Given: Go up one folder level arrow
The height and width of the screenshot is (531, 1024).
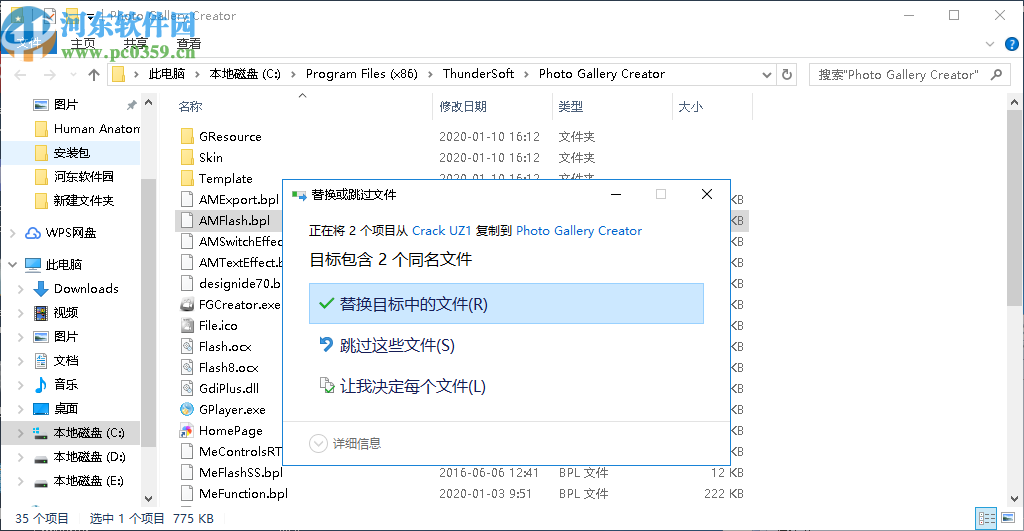Looking at the screenshot, I should pos(93,74).
